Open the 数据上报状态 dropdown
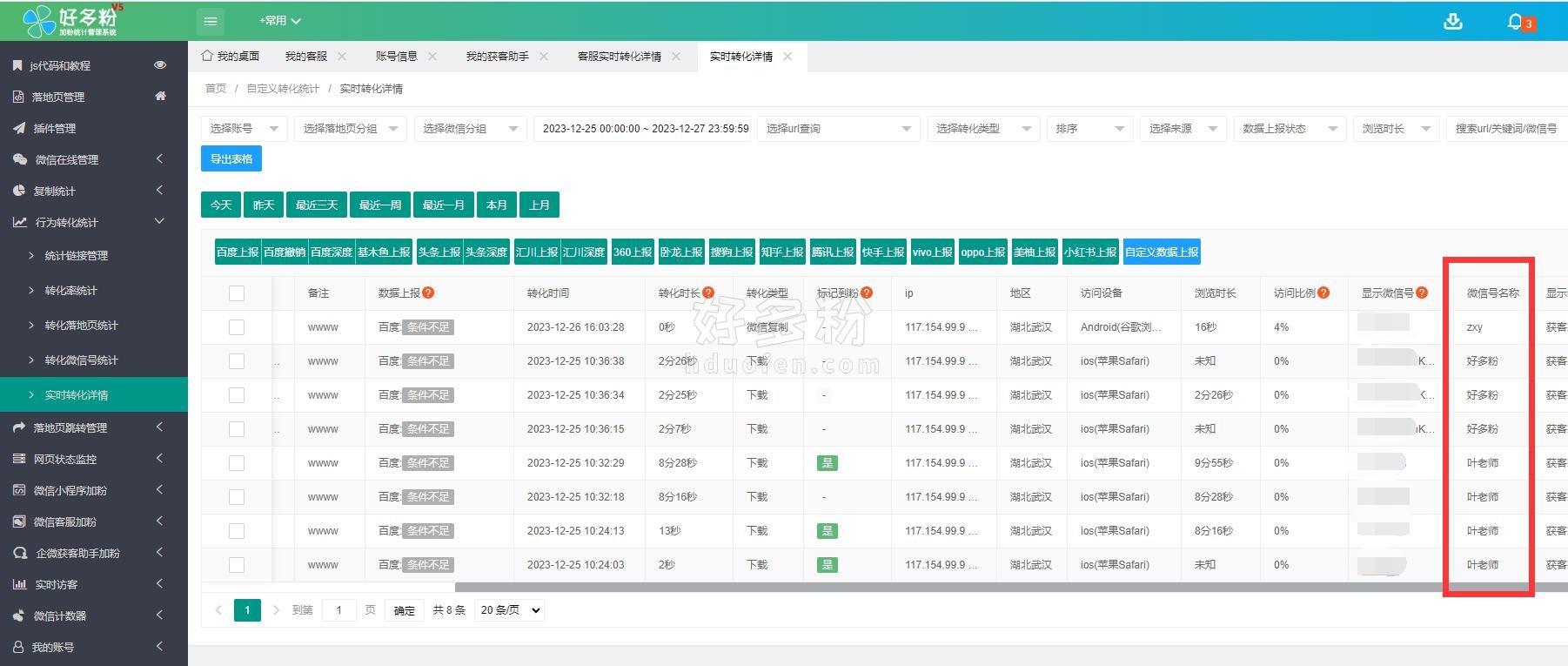The height and width of the screenshot is (666, 1568). (1290, 128)
